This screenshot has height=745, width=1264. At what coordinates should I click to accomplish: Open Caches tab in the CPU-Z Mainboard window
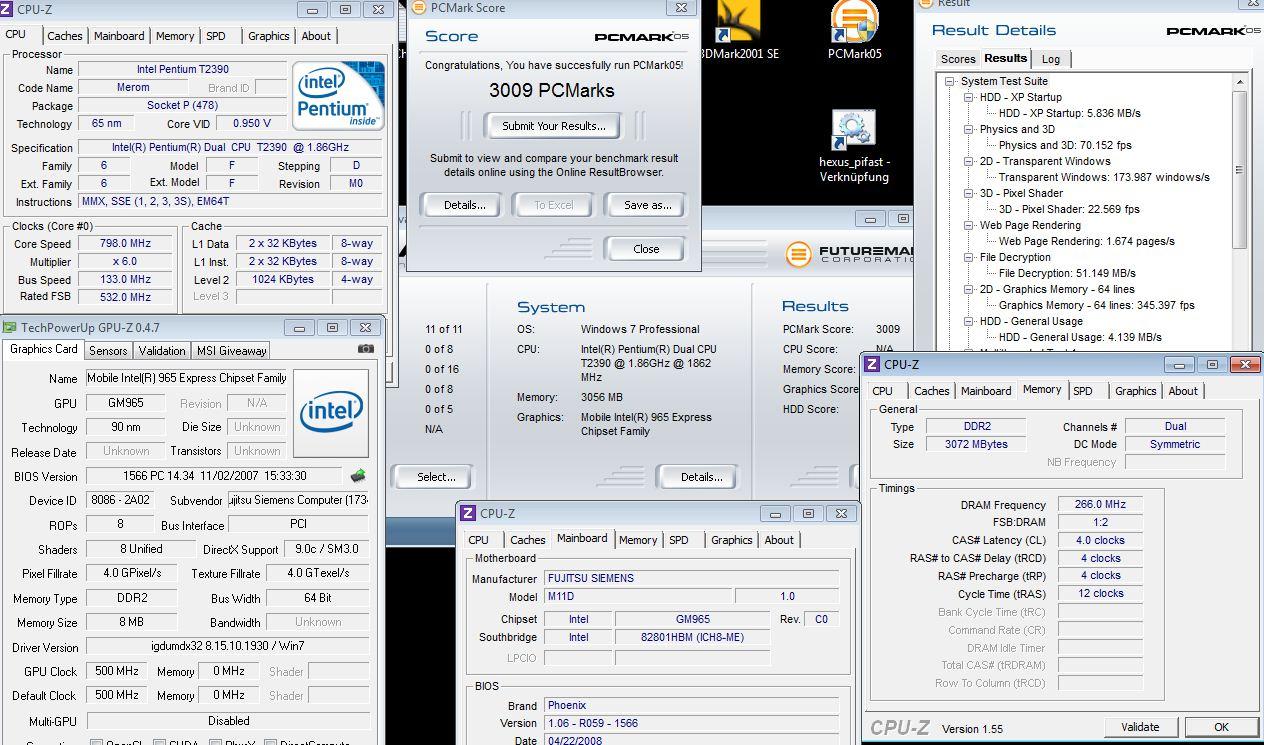pyautogui.click(x=528, y=540)
